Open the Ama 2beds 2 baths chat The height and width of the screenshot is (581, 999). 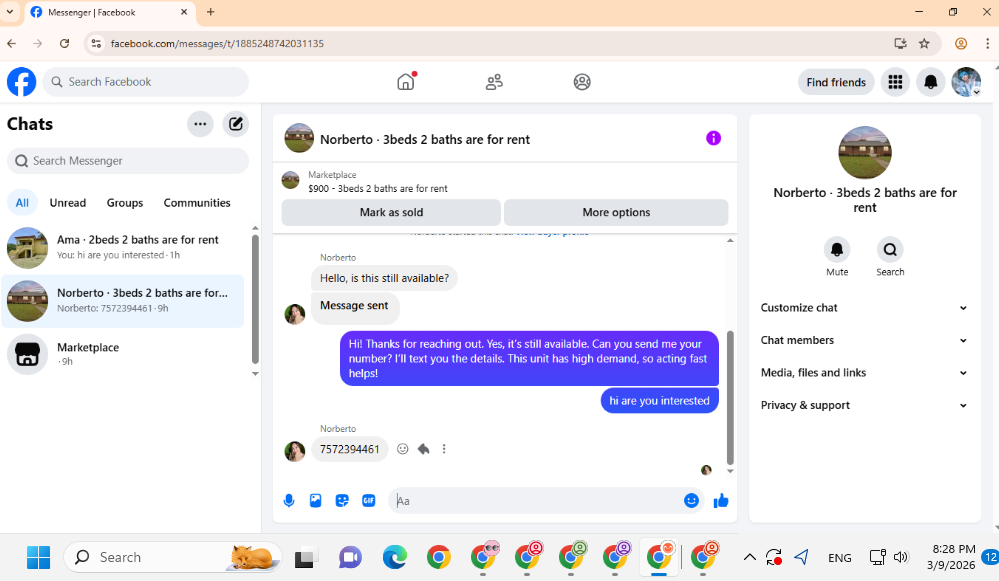[123, 247]
